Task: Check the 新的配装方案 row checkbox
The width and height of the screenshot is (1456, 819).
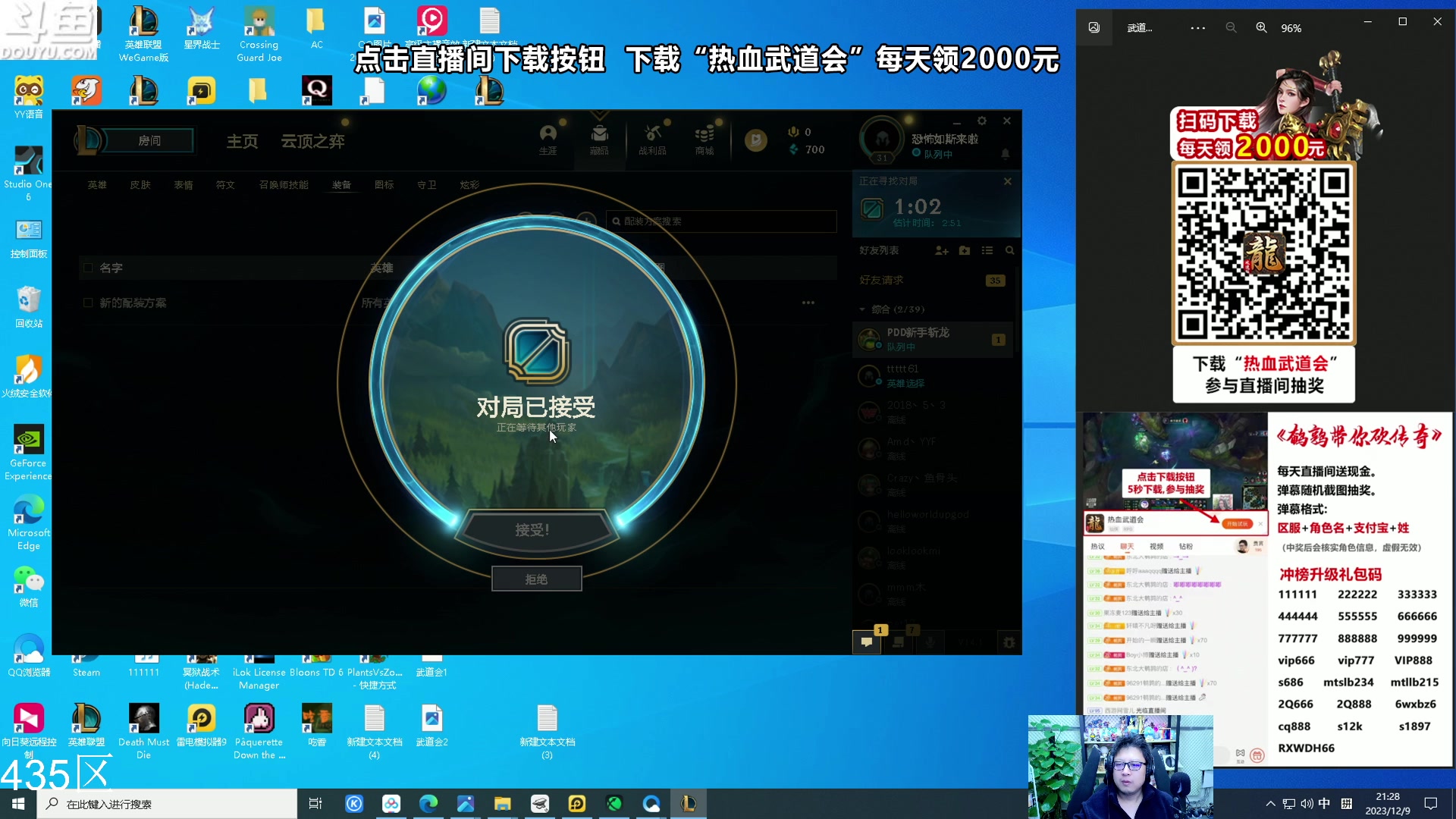Action: pyautogui.click(x=88, y=303)
